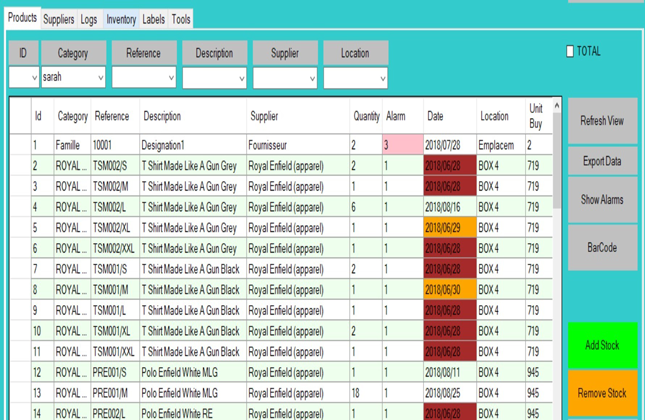This screenshot has width=645, height=420.
Task: Click the BarCode button
Action: pos(603,248)
